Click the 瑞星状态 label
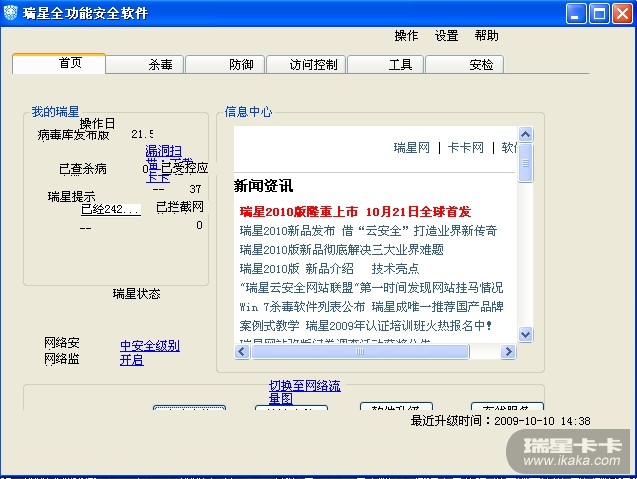 tap(136, 294)
